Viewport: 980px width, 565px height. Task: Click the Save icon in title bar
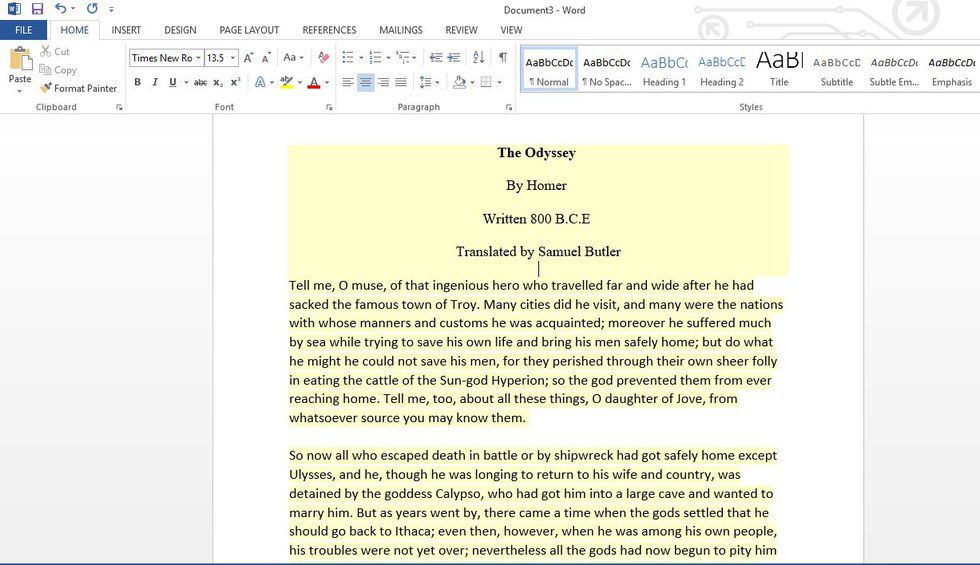[37, 9]
